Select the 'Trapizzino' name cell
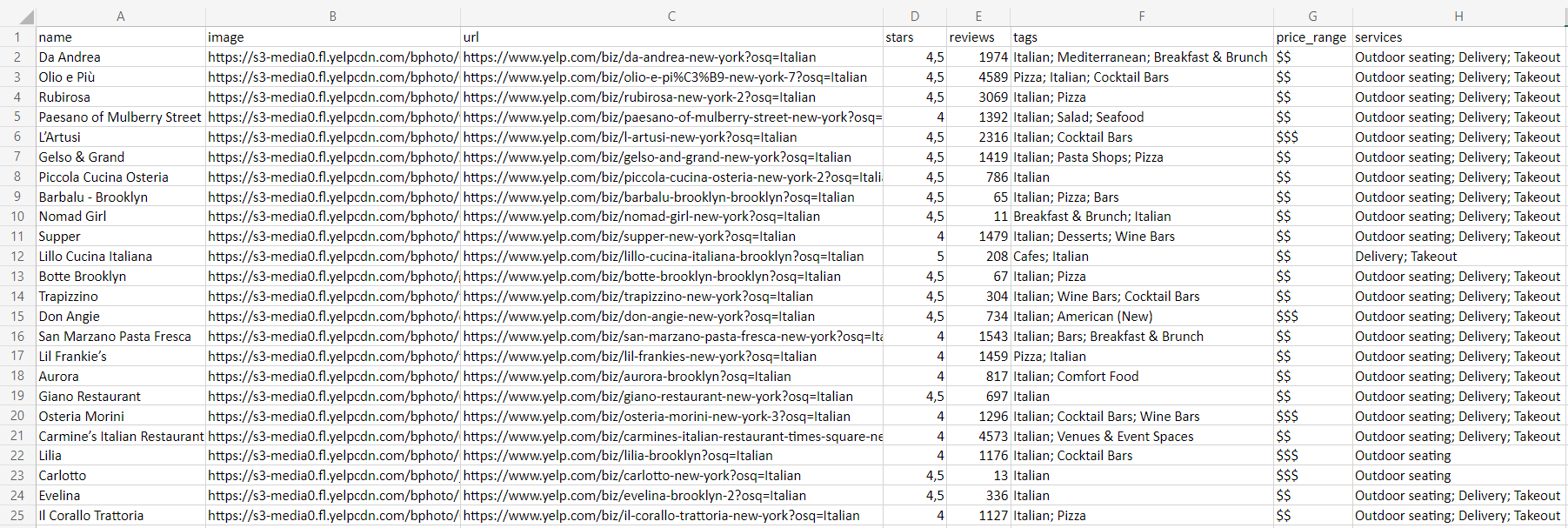 120,297
